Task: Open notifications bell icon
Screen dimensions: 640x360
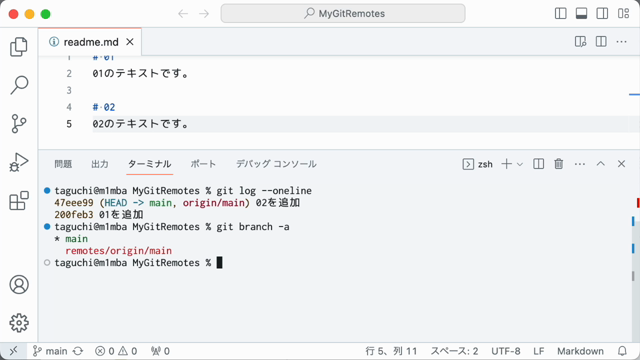Action: coord(622,351)
